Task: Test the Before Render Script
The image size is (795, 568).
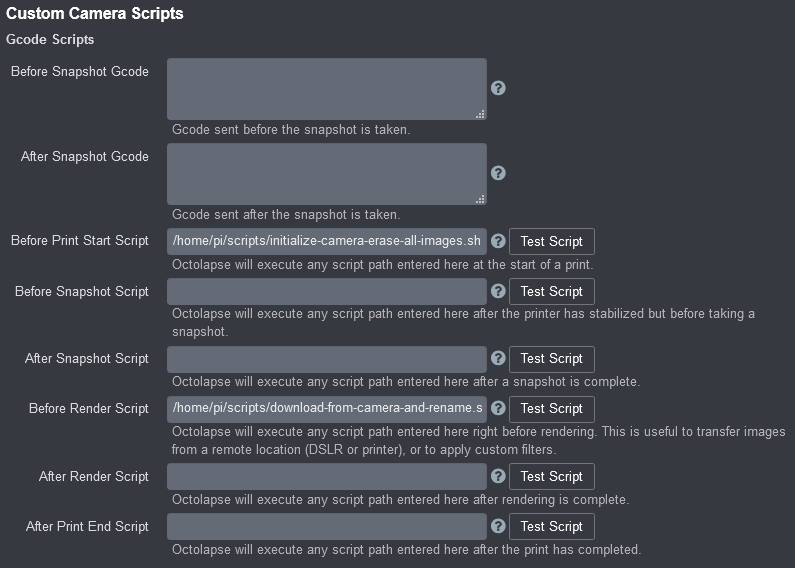Action: pyautogui.click(x=551, y=408)
